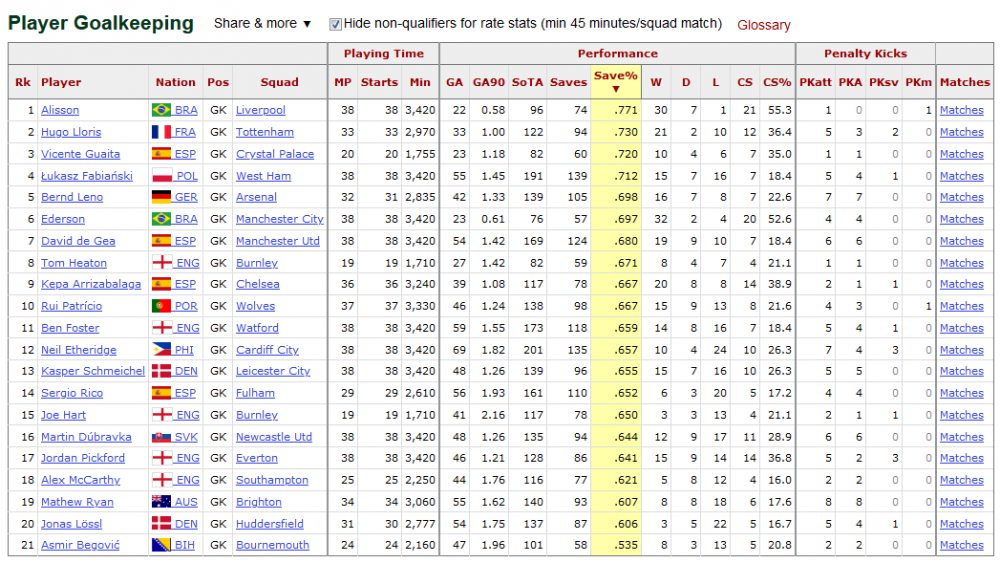Viewport: 1000px width, 563px height.
Task: Untick the Hide non-qualifiers checkbox
Action: [x=335, y=24]
